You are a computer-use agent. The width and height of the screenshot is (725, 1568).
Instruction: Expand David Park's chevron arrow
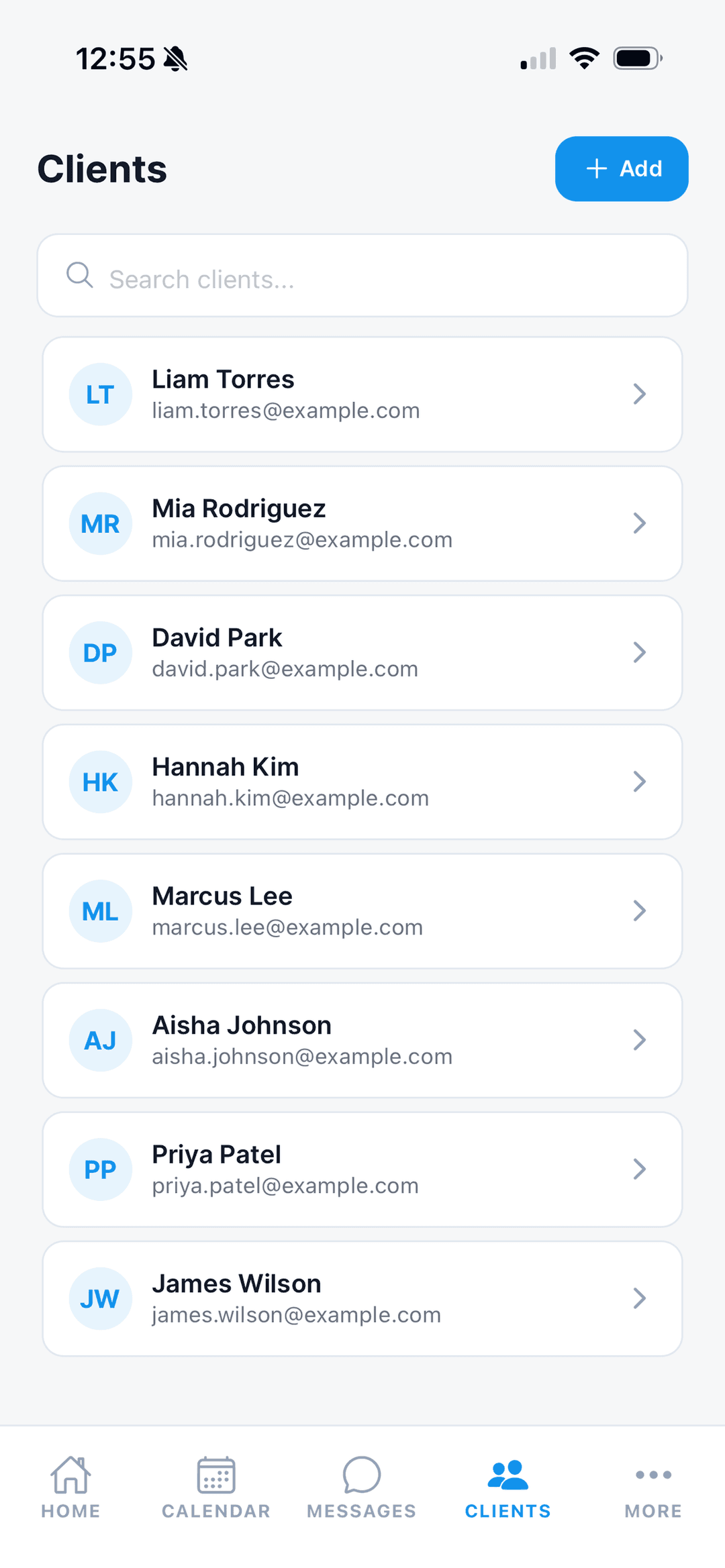pos(640,652)
